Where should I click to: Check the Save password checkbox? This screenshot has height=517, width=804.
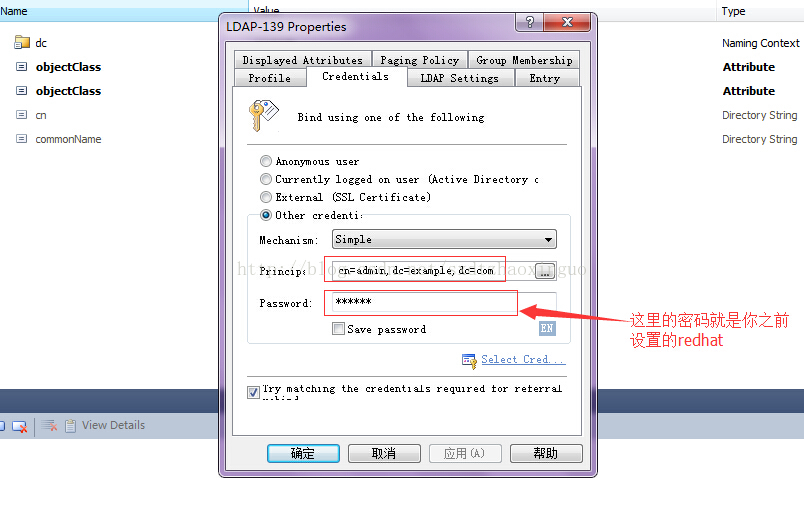click(338, 329)
